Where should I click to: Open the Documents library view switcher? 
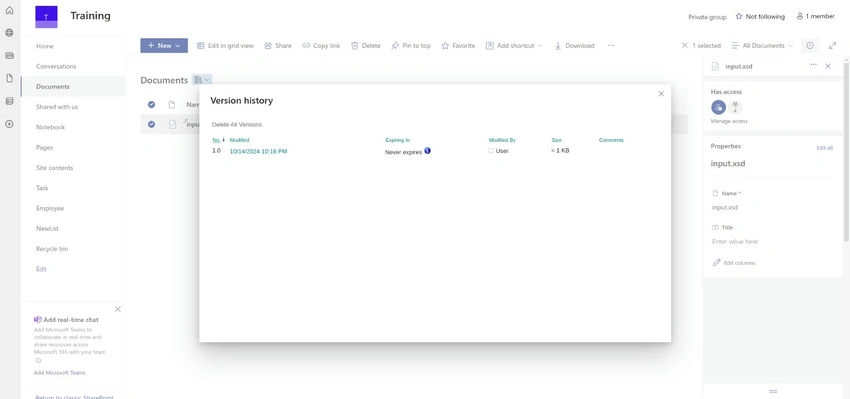202,80
